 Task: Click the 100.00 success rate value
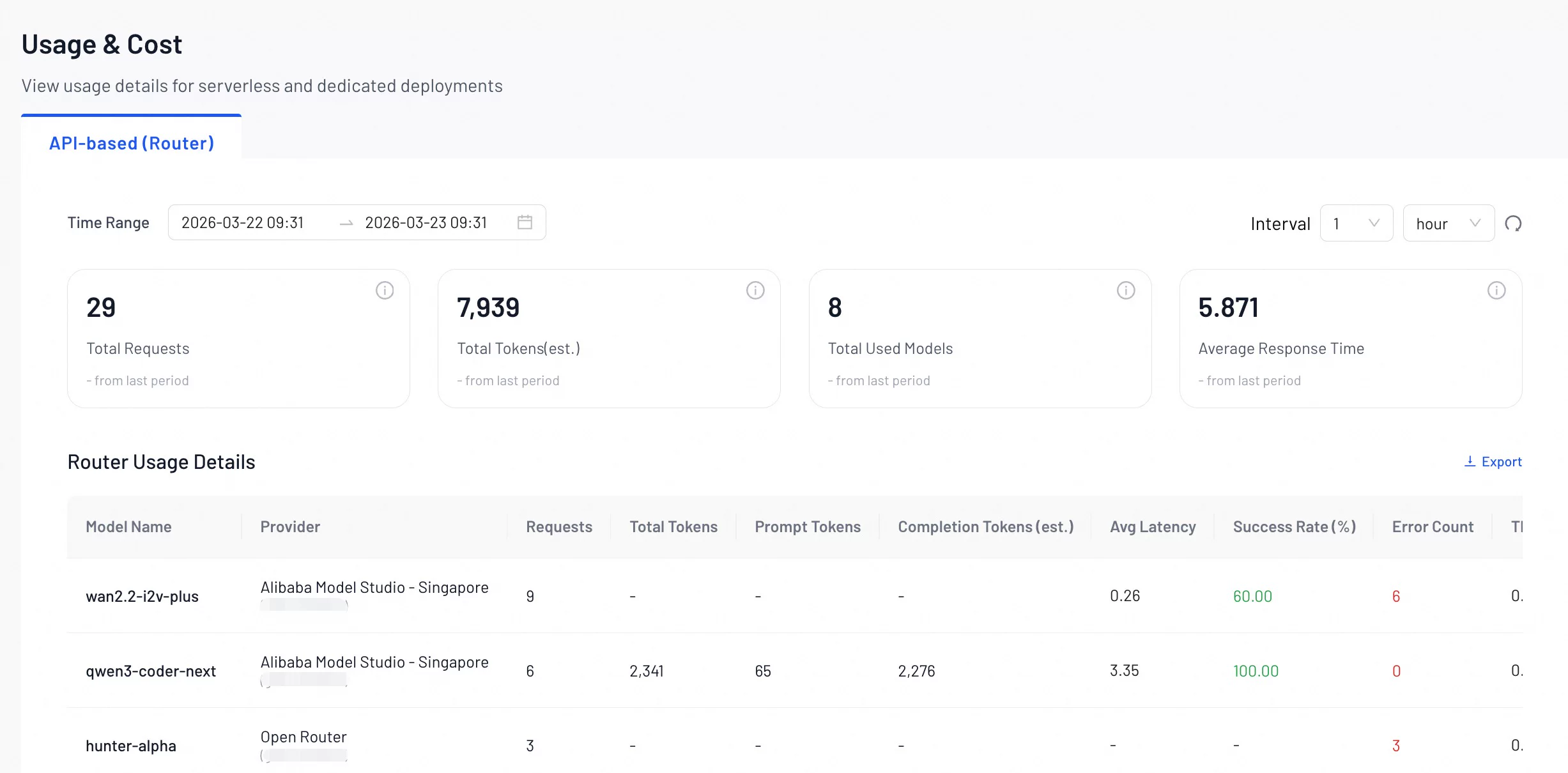(x=1256, y=671)
